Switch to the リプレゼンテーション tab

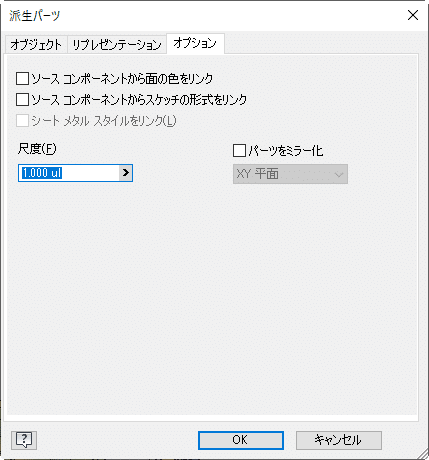(117, 44)
